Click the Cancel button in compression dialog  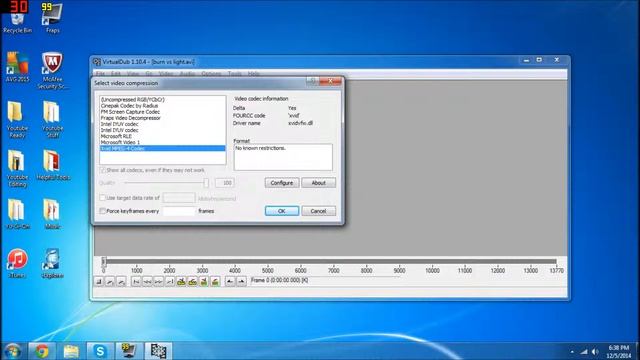pos(318,211)
